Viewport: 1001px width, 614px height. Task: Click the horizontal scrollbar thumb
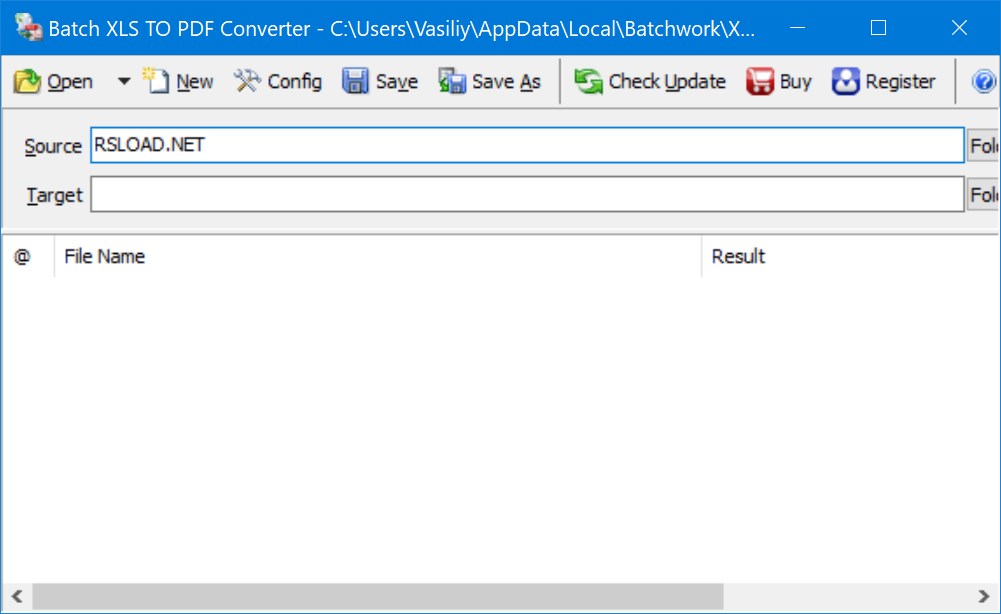click(378, 597)
